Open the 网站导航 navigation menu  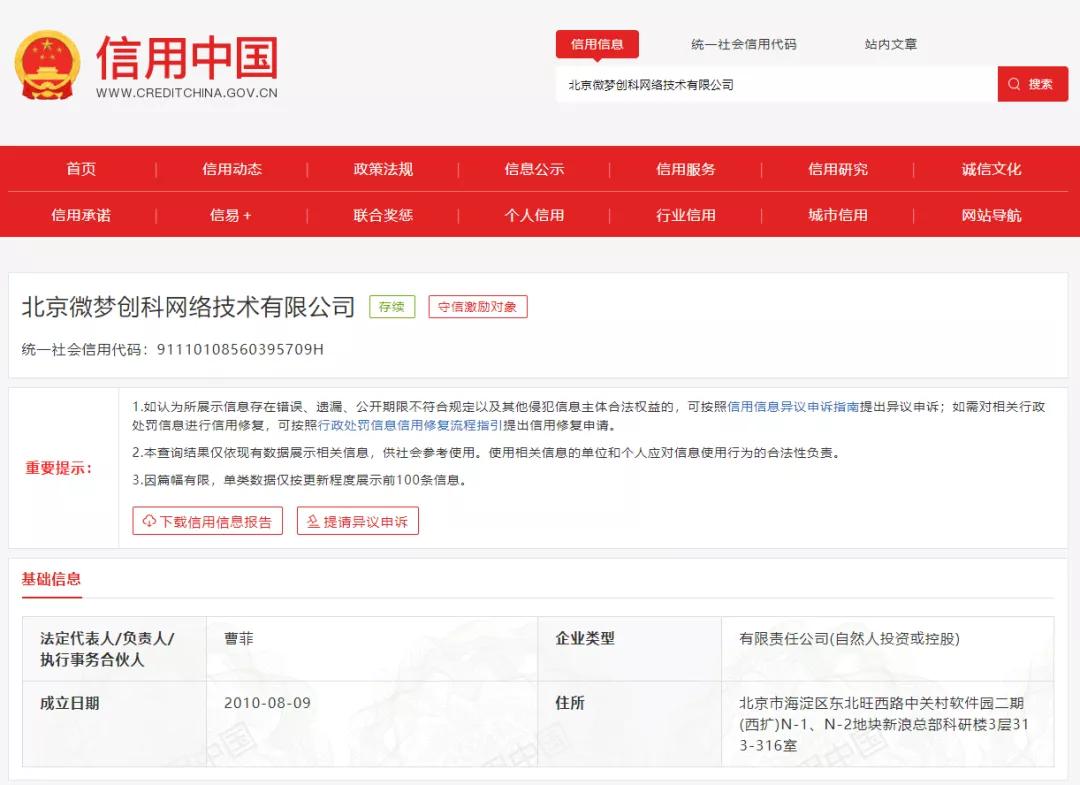point(988,215)
